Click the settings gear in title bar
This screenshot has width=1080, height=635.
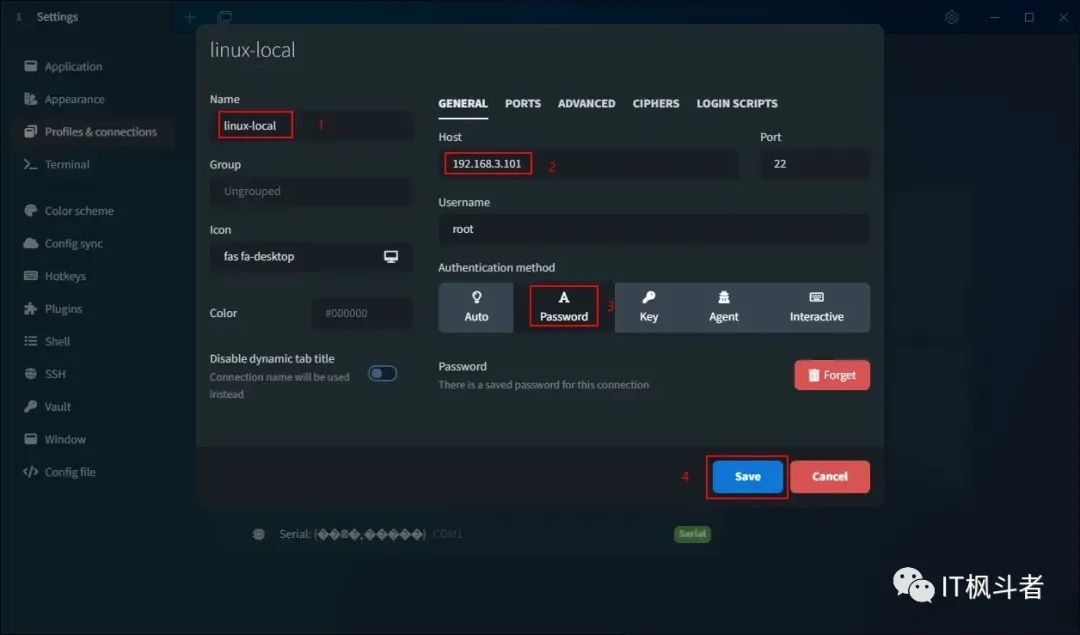pos(951,17)
